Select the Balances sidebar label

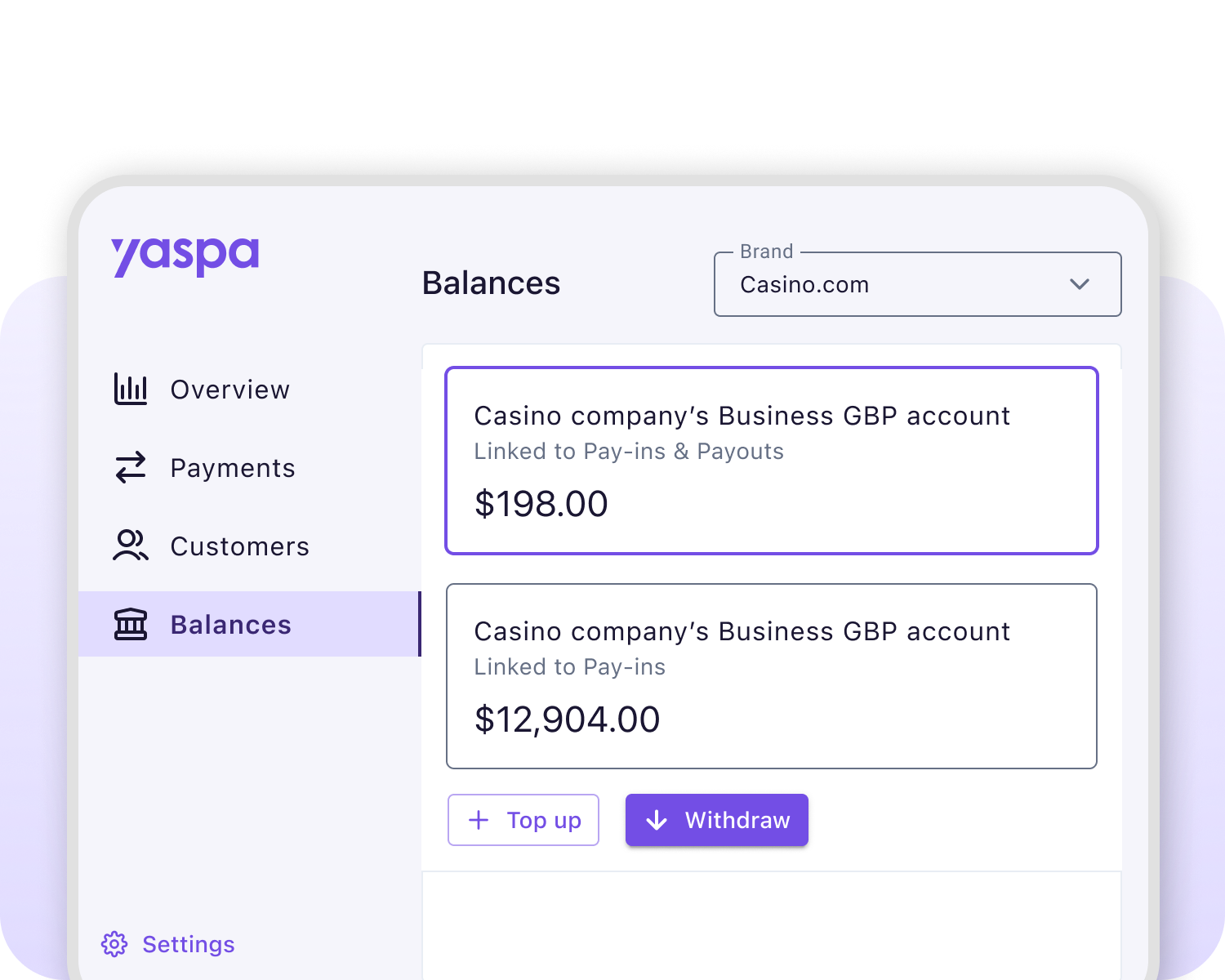231,625
